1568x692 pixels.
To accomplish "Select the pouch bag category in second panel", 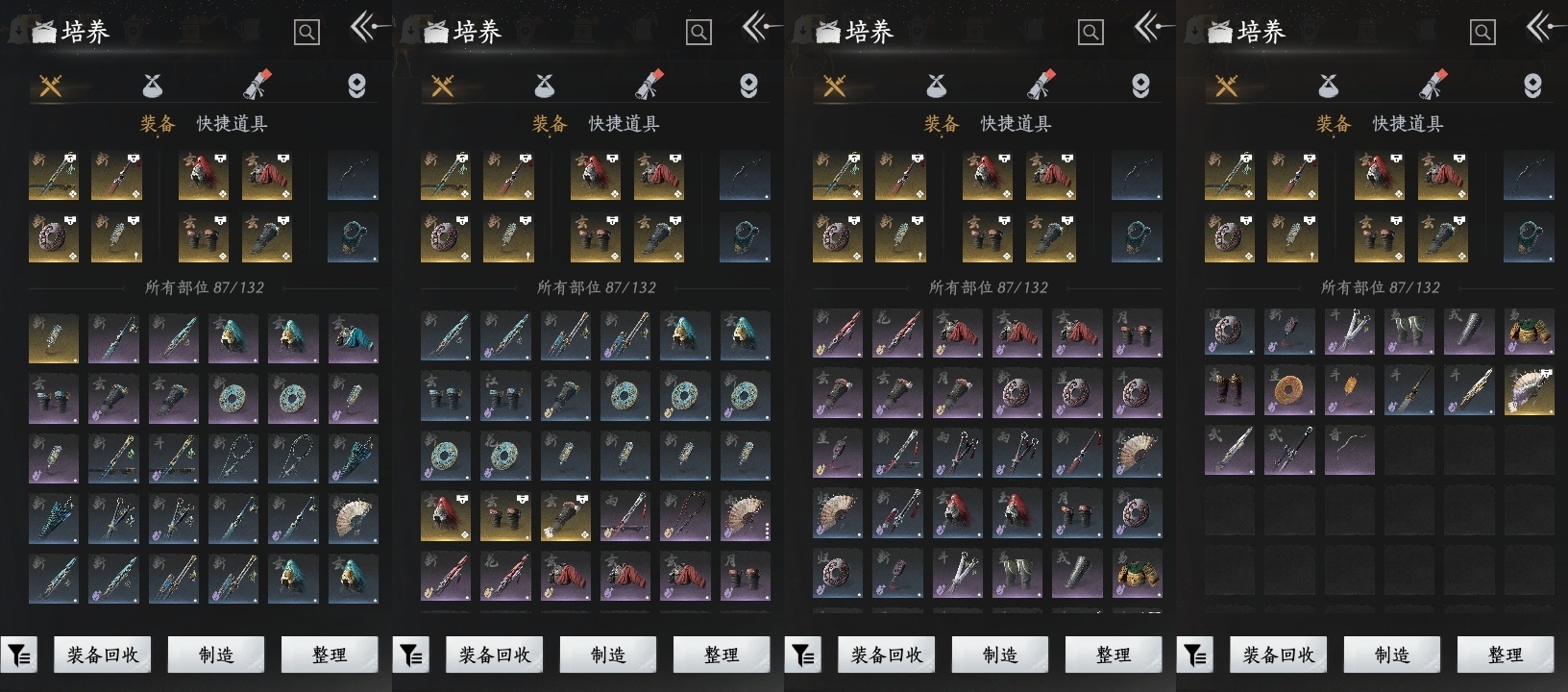I will tap(545, 86).
